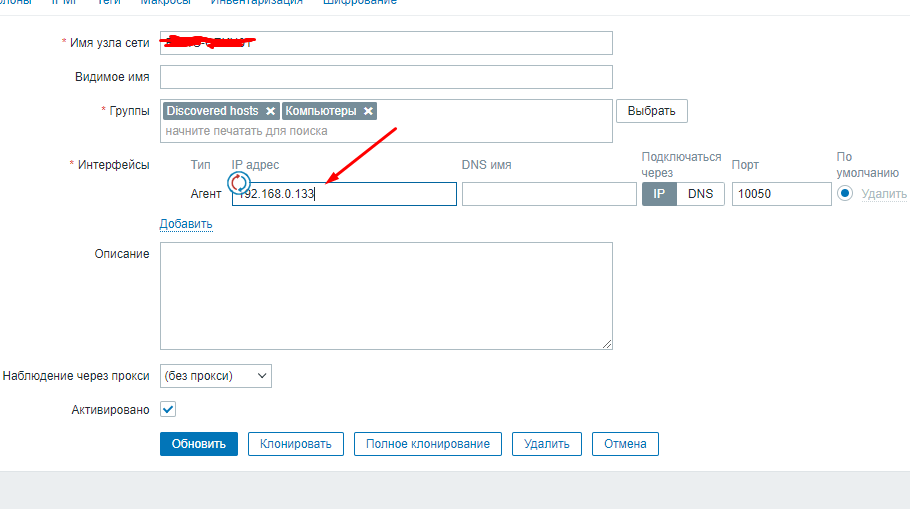The image size is (910, 509).
Task: Focus the Описание text area
Action: [387, 296]
